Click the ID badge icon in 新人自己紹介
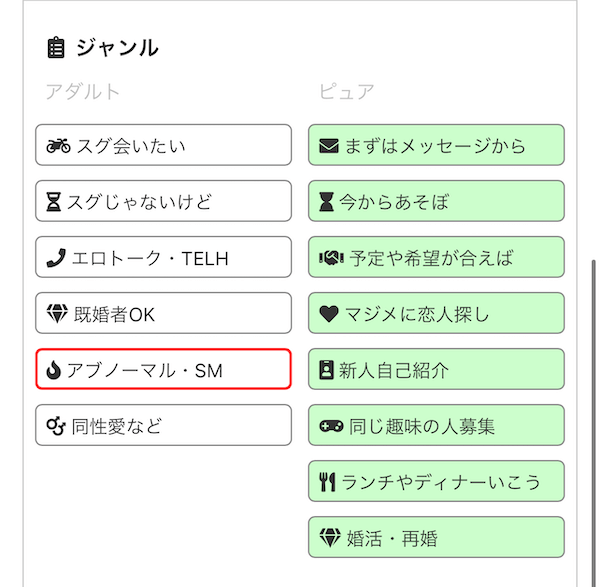 click(x=326, y=370)
